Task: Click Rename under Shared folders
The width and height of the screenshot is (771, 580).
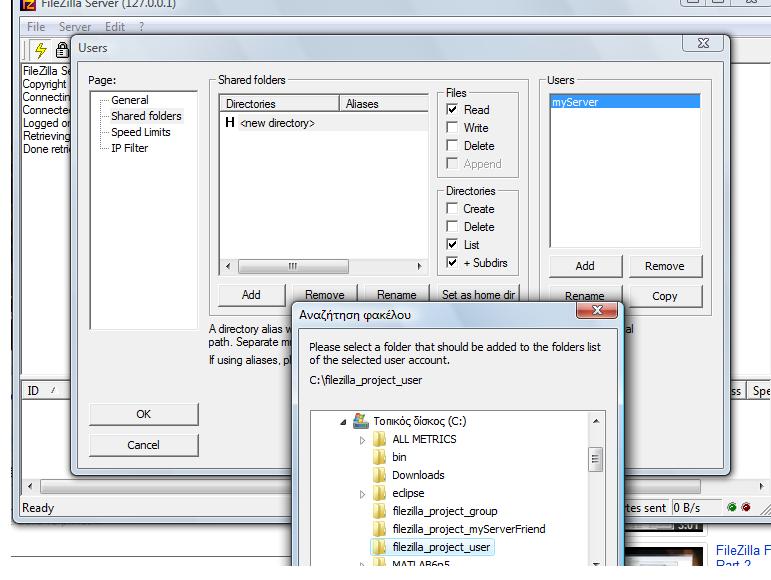Action: tap(396, 294)
